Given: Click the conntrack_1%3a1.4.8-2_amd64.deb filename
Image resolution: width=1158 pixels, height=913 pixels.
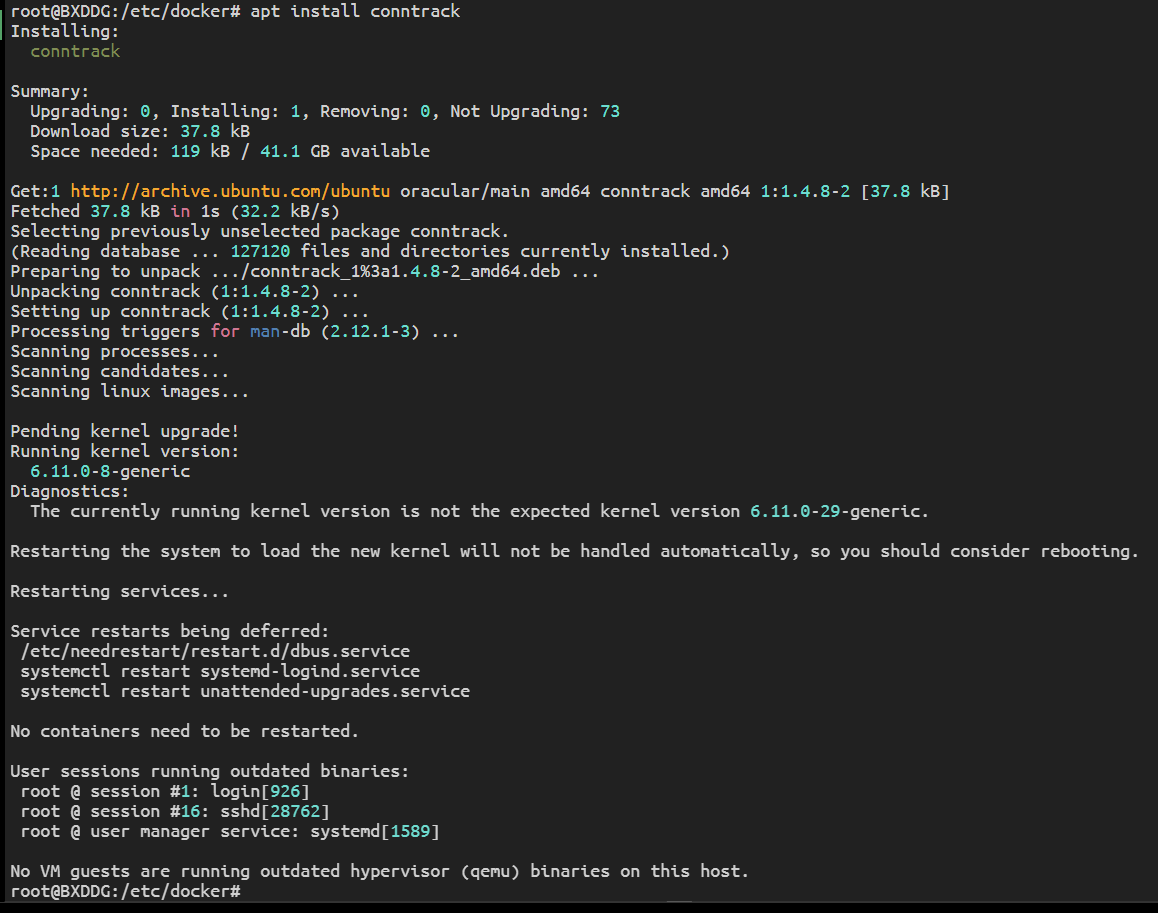Looking at the screenshot, I should pos(405,271).
